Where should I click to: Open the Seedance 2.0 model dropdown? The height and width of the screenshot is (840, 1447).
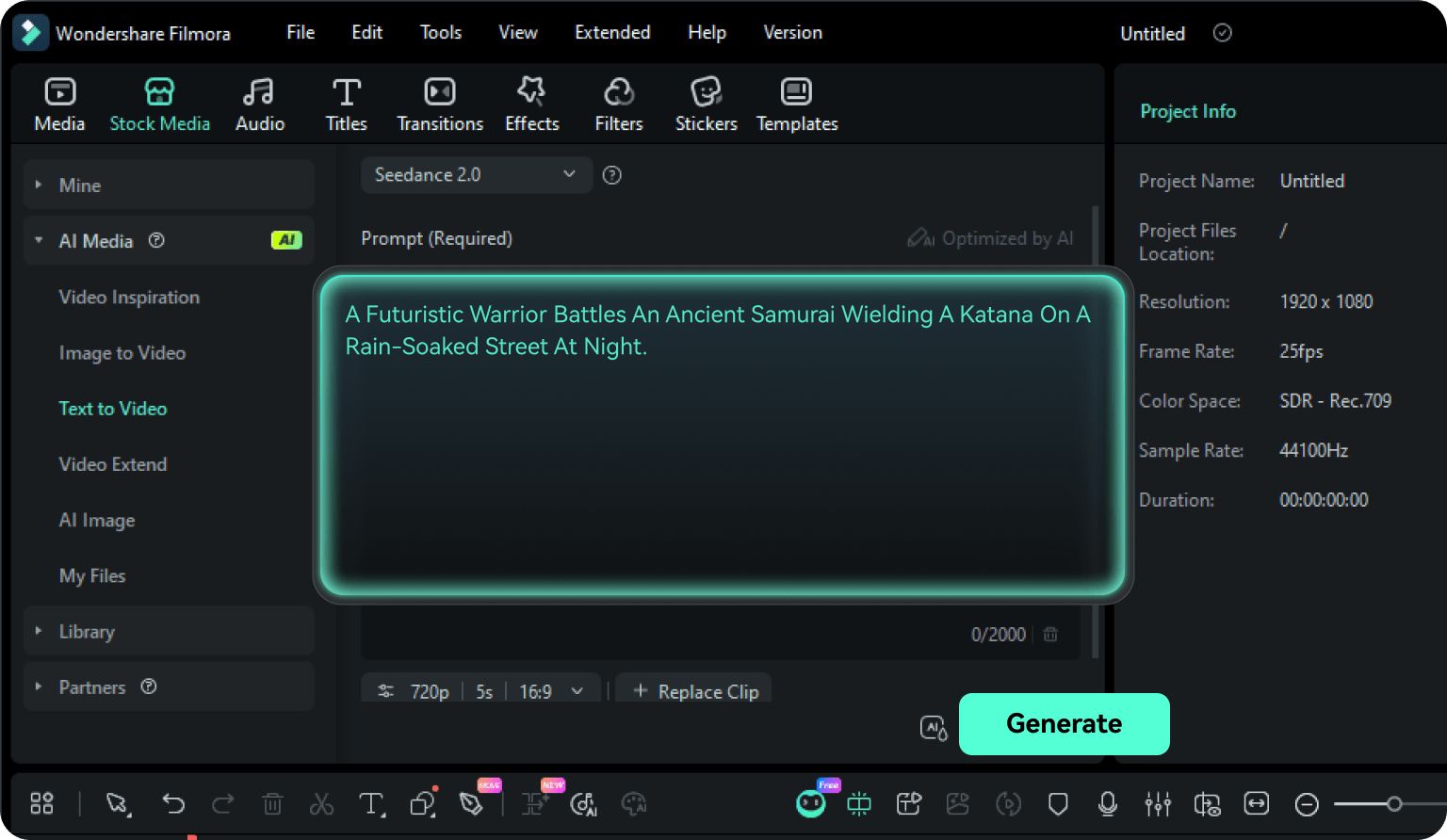point(476,174)
